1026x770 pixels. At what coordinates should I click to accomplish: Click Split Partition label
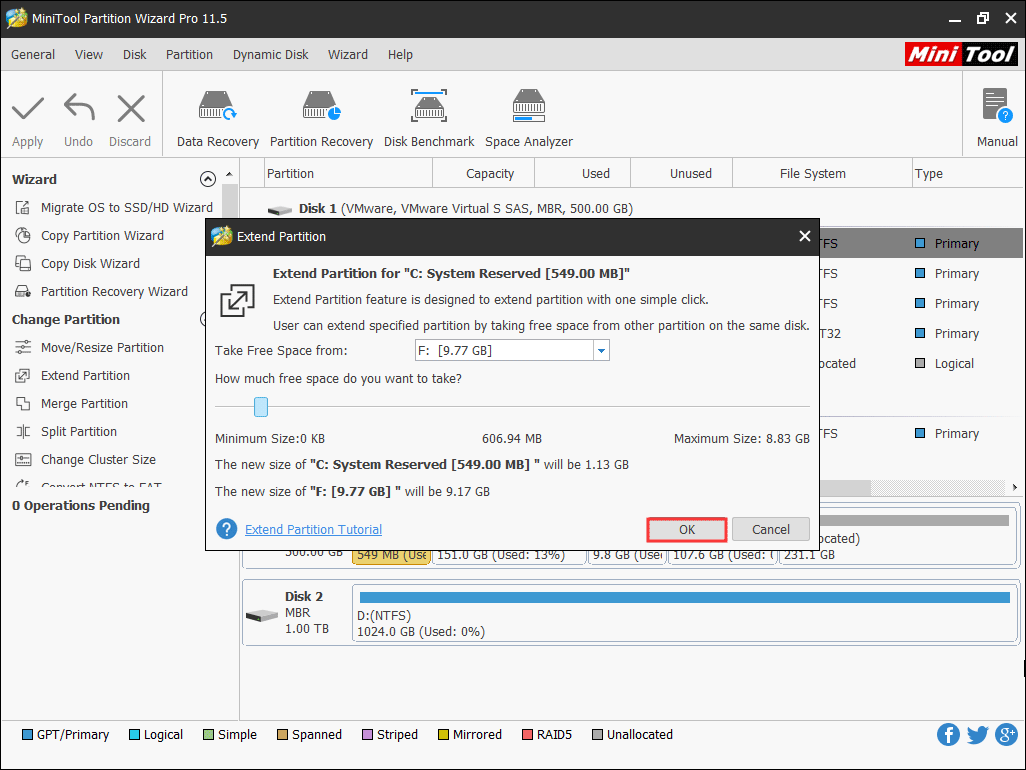[79, 432]
